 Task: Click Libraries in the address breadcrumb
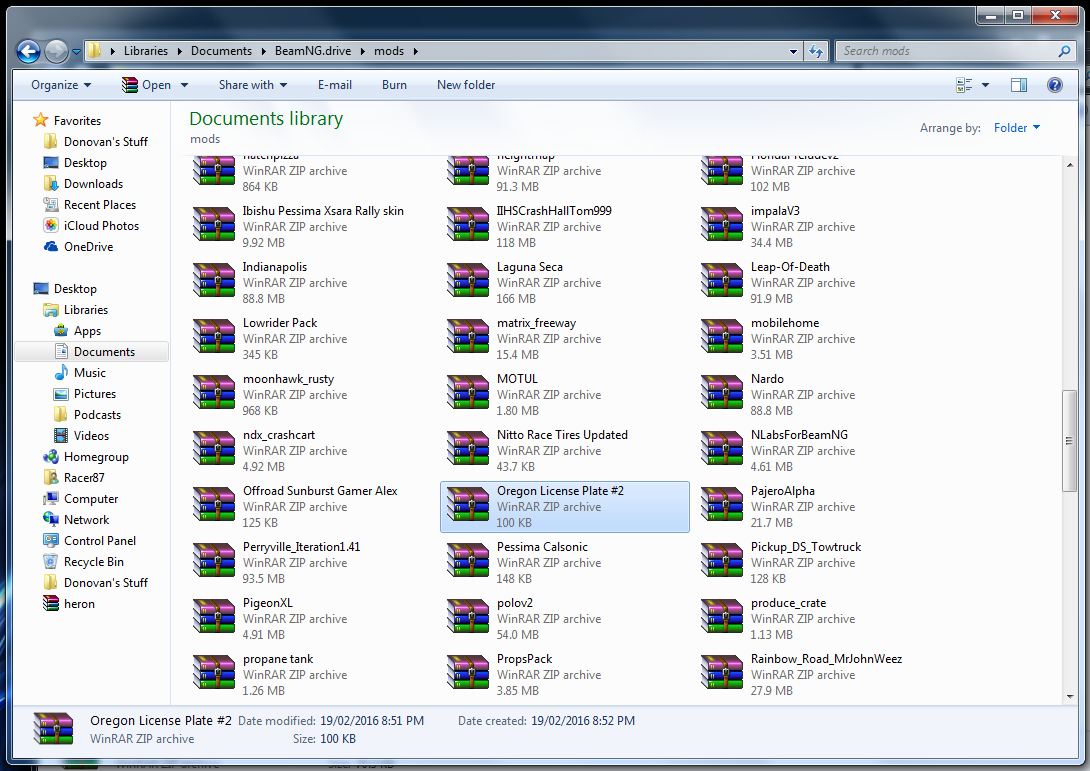[145, 51]
